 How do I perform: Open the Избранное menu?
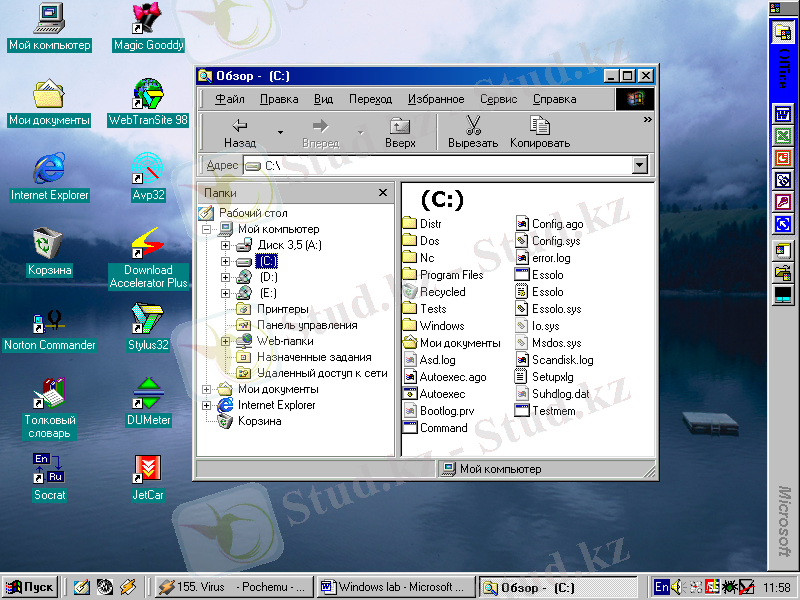point(436,99)
